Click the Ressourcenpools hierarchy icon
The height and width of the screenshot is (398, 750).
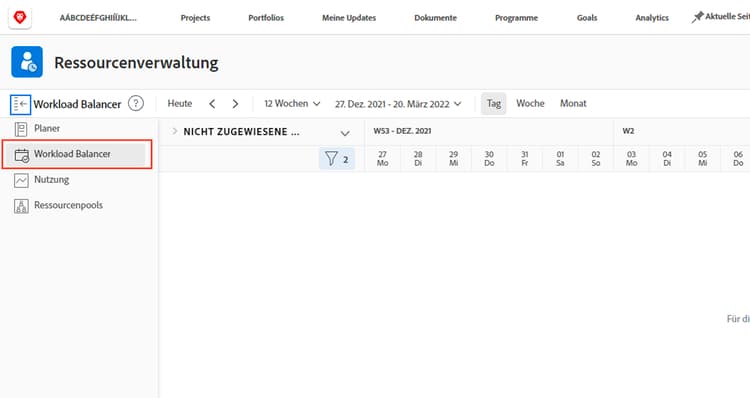[x=21, y=206]
